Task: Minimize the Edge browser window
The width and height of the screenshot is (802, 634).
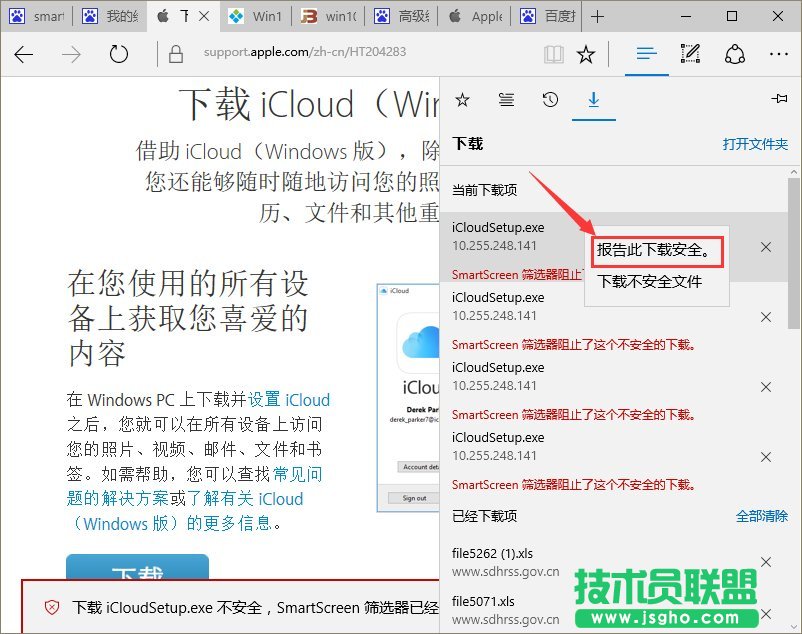Action: (686, 16)
